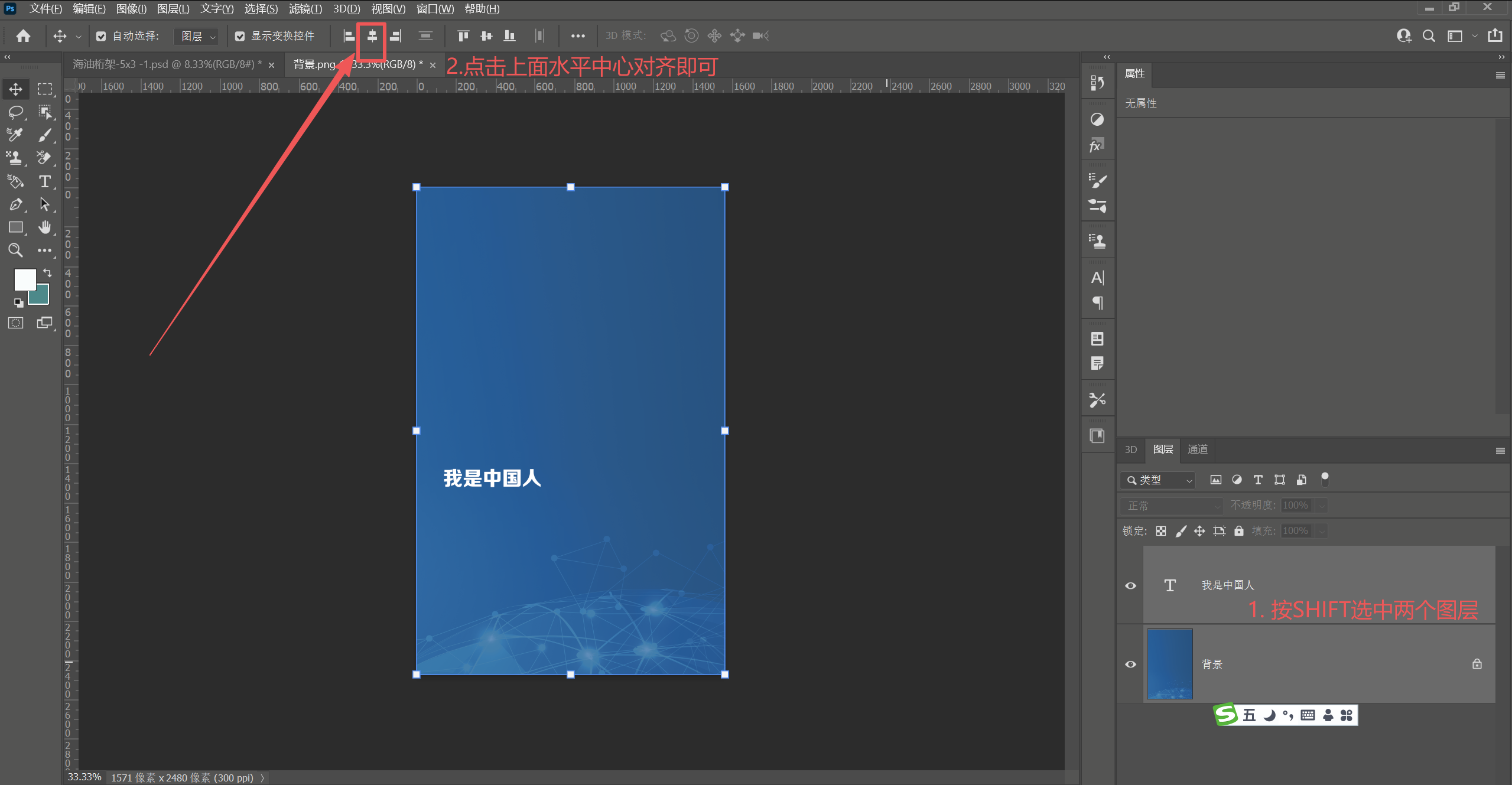The height and width of the screenshot is (785, 1512).
Task: Select the Lasso tool
Action: point(15,112)
